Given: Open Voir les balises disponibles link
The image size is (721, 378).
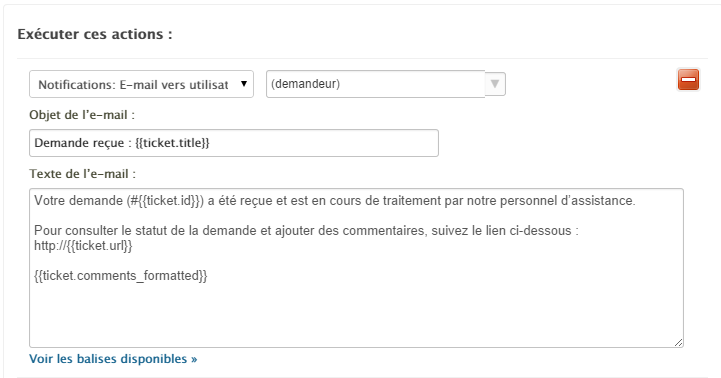Looking at the screenshot, I should (113, 359).
